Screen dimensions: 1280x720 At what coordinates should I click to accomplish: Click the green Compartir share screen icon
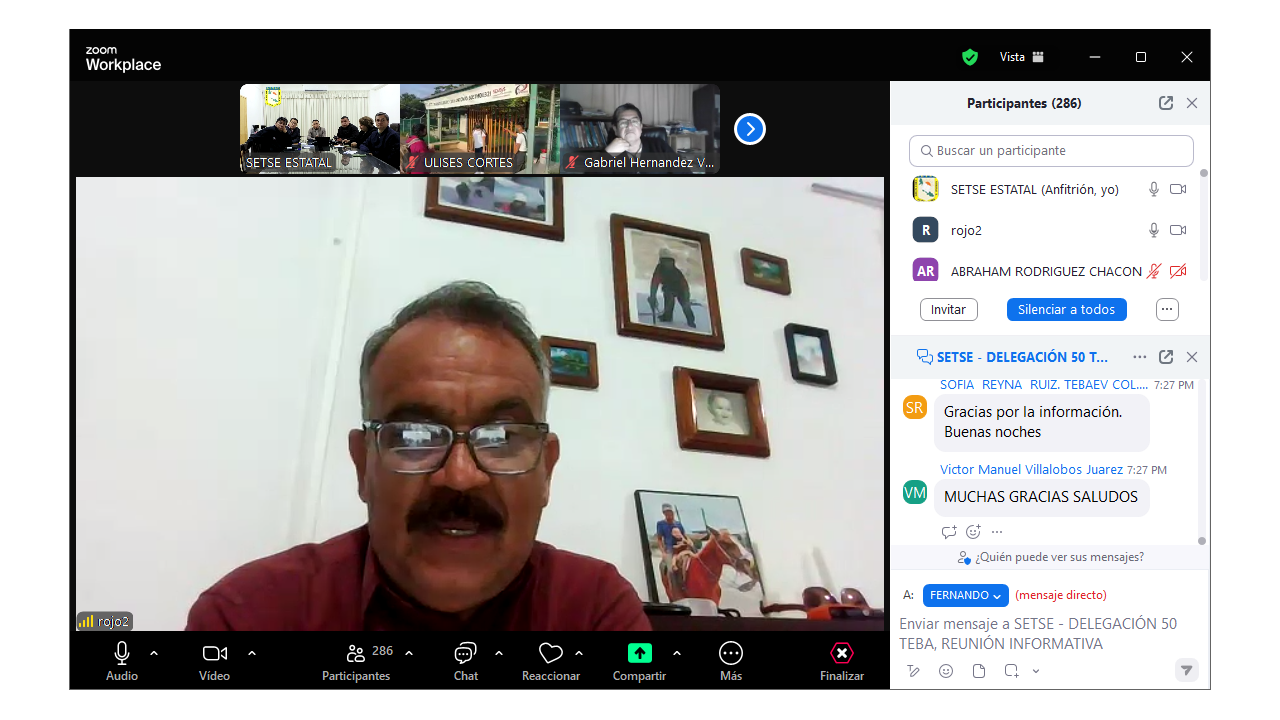tap(639, 653)
